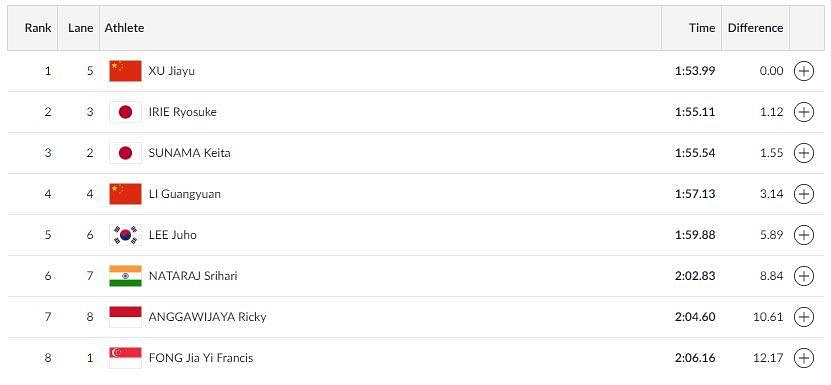Click the South Korea flag icon
This screenshot has width=831, height=385.
coord(126,235)
